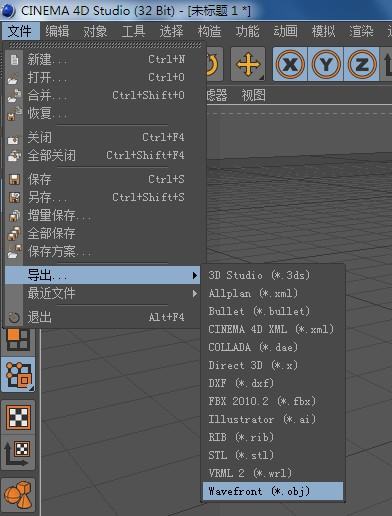Click the icon beside 恢复
392x516 pixels.
coord(14,114)
